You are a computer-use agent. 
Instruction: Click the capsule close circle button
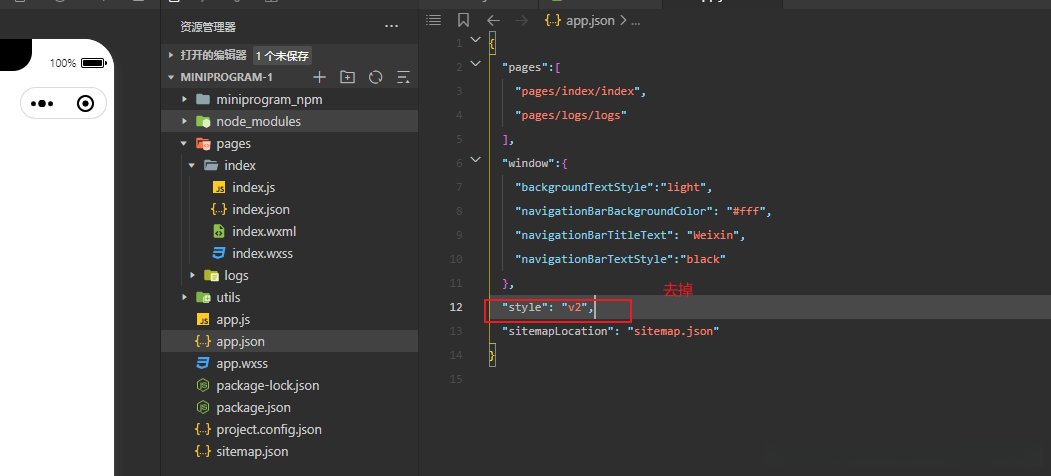[85, 103]
